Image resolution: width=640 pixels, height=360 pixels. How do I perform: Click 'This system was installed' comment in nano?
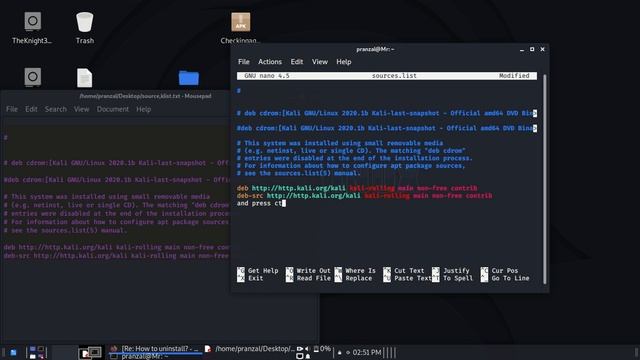(340, 143)
